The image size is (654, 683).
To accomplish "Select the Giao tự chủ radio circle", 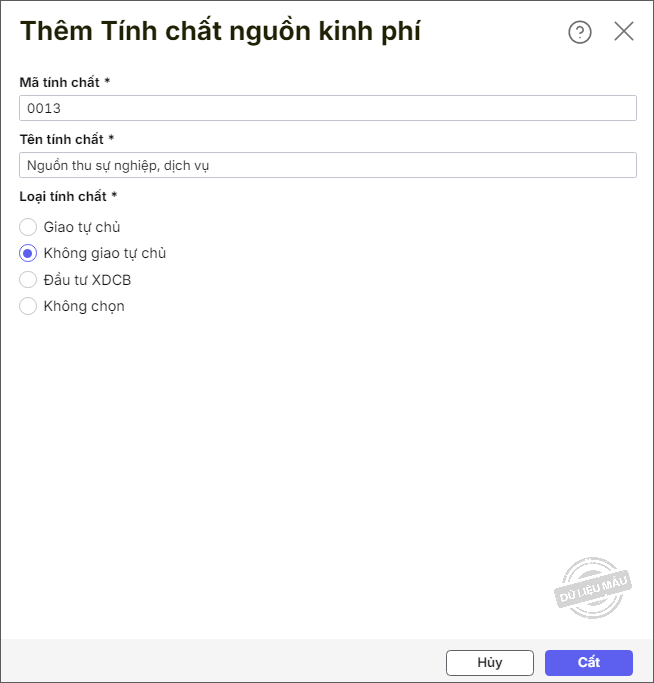I will point(28,227).
